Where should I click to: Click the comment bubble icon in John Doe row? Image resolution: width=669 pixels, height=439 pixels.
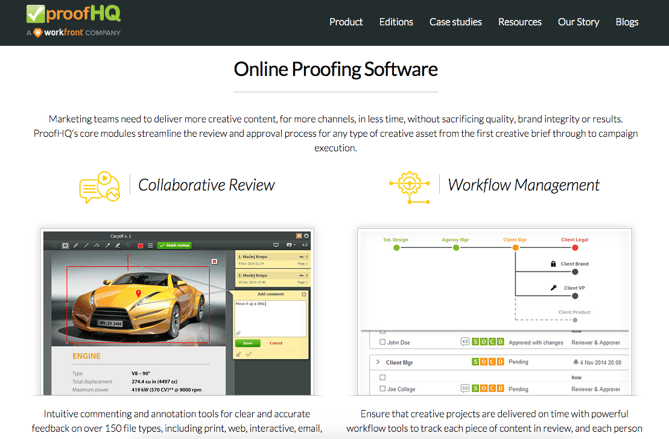pyautogui.click(x=465, y=342)
